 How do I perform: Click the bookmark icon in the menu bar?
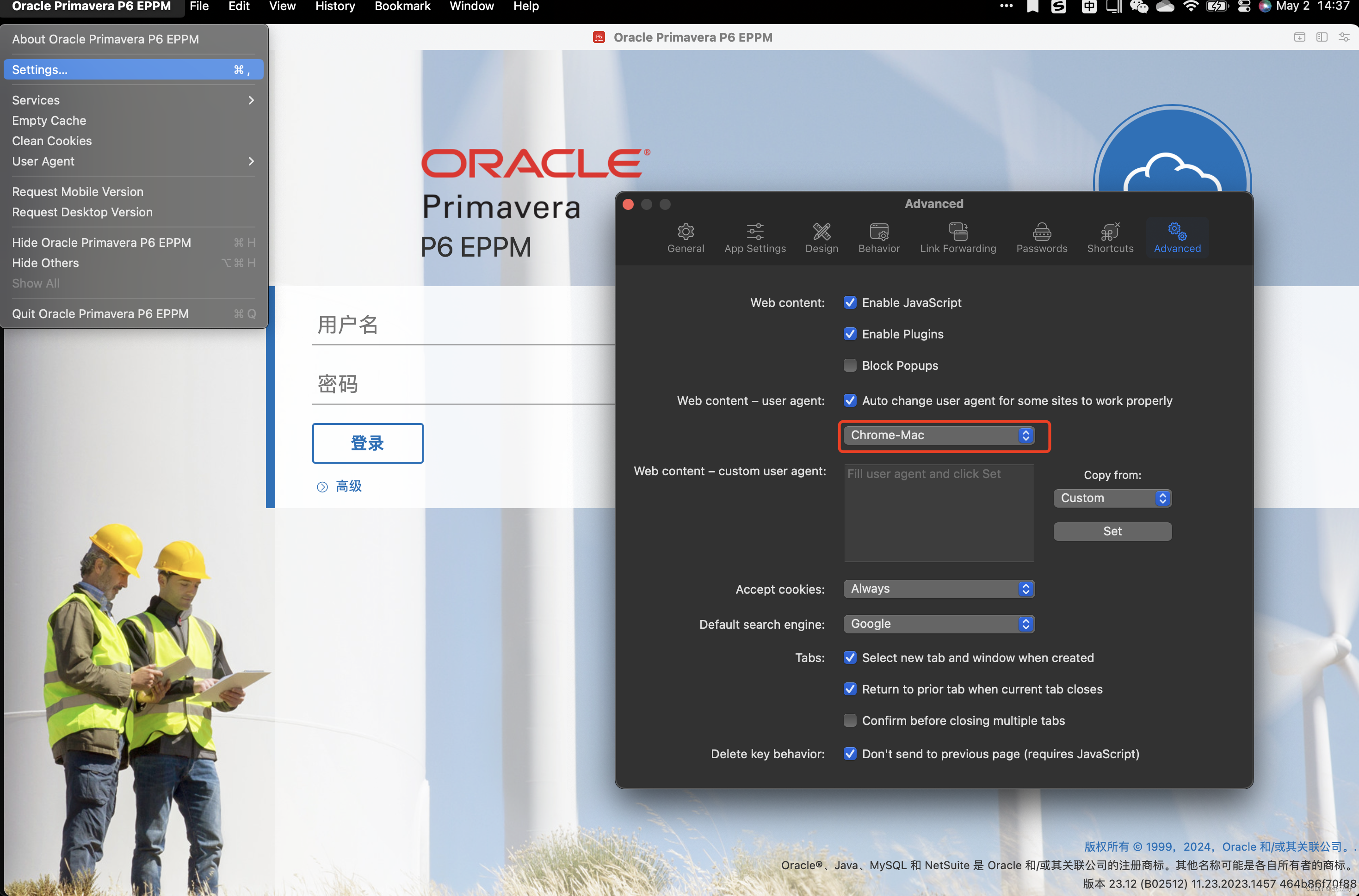click(1032, 6)
